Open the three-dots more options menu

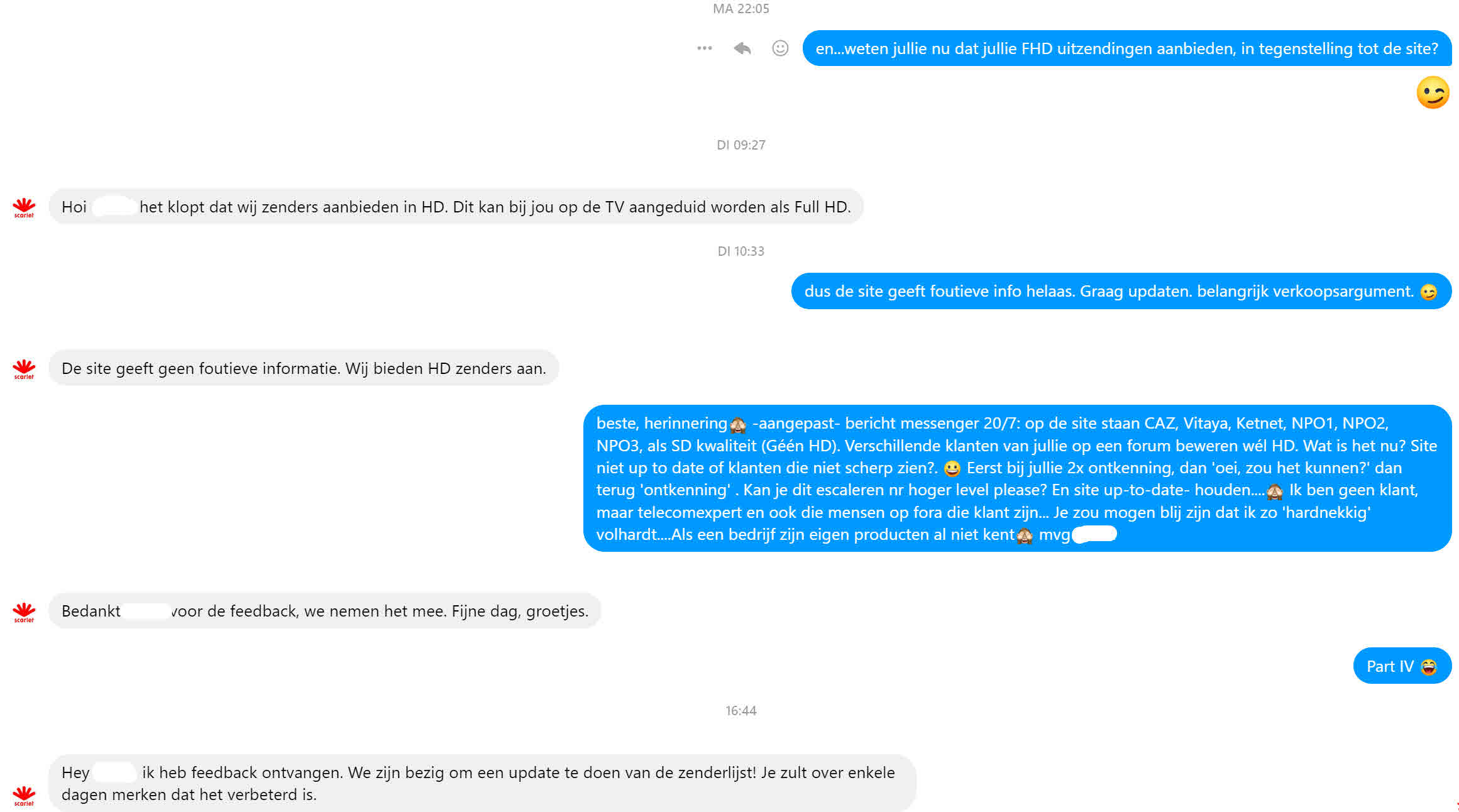704,48
